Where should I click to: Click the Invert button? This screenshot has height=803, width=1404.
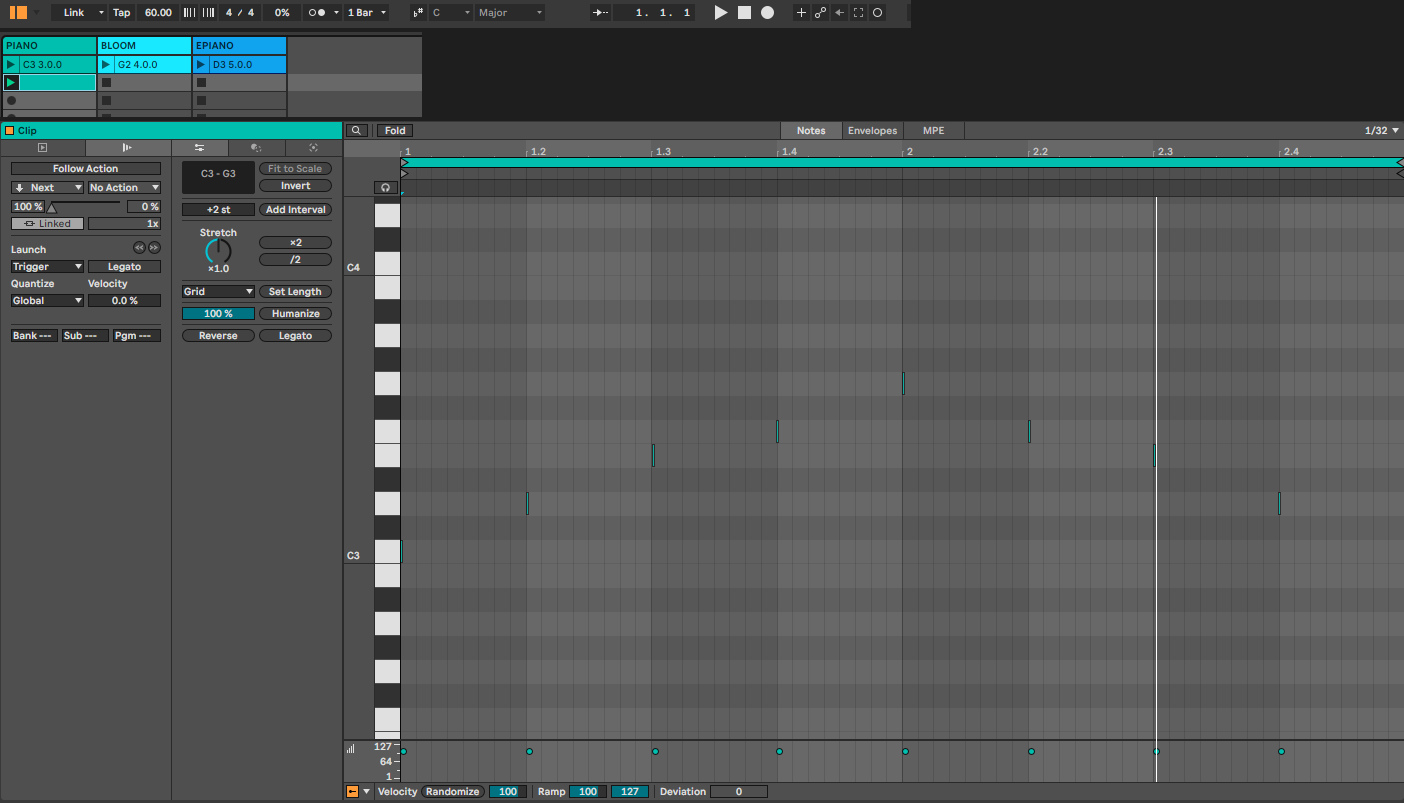click(x=295, y=185)
